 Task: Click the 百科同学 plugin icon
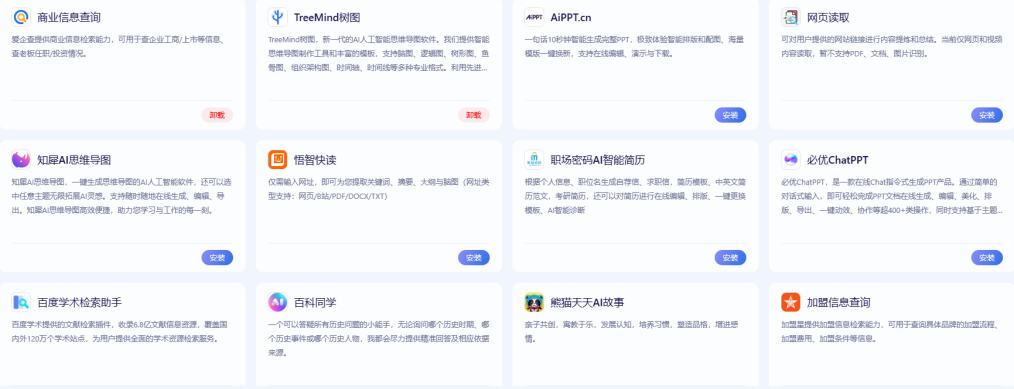(x=278, y=302)
